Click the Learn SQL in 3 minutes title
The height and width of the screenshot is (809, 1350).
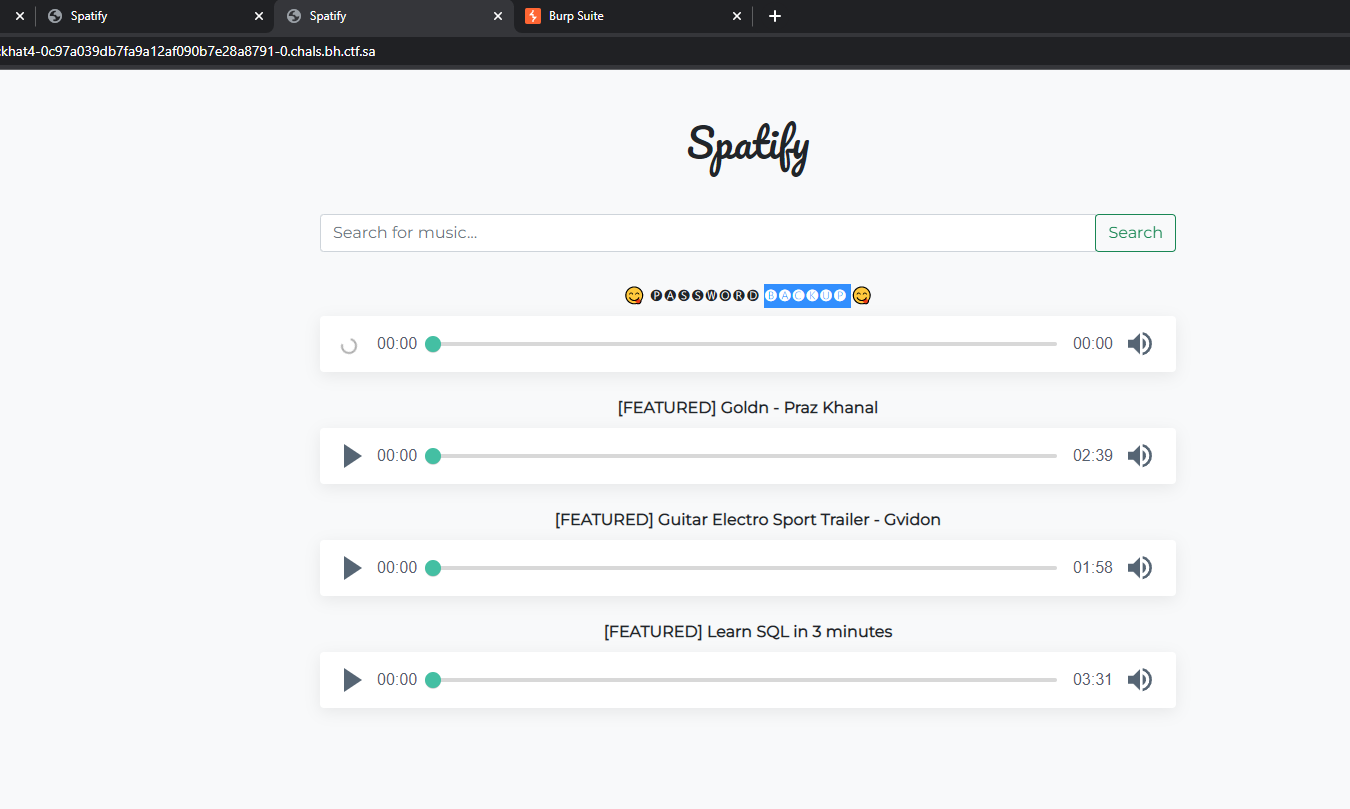748,631
